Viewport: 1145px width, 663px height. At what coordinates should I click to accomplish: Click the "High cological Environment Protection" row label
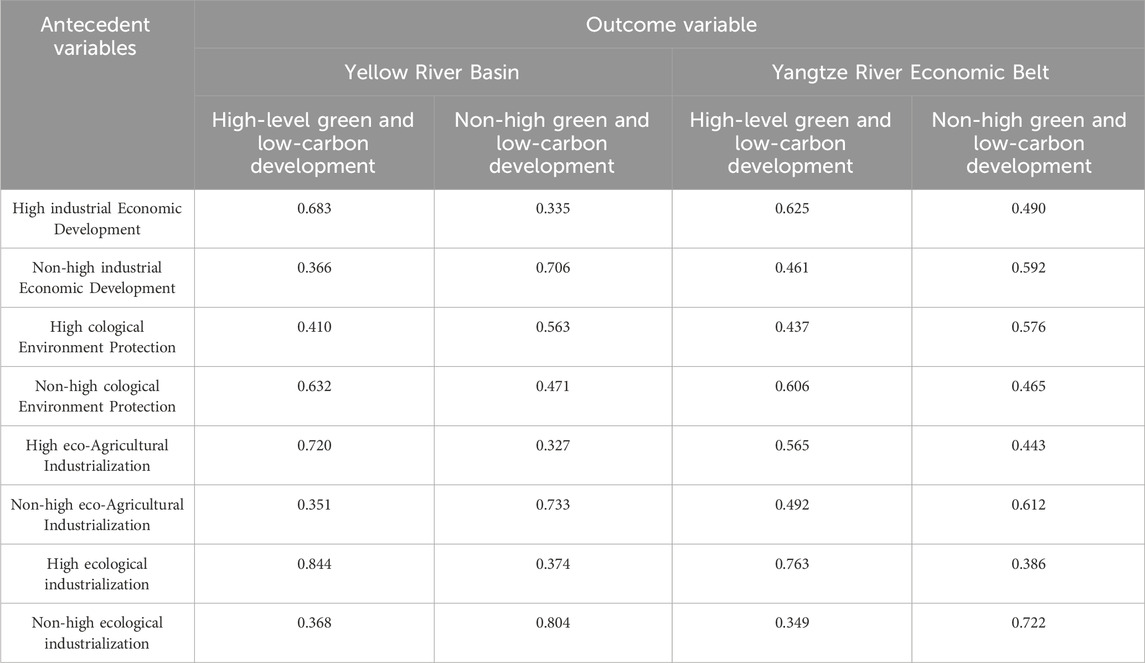point(97,336)
